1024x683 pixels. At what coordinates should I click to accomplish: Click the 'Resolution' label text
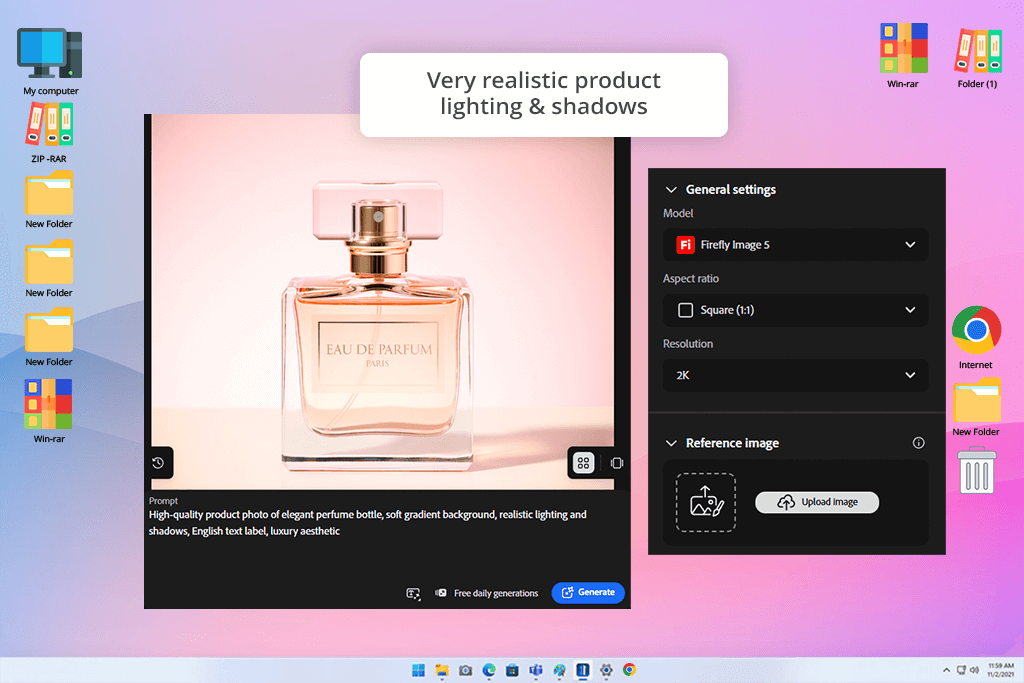[688, 343]
